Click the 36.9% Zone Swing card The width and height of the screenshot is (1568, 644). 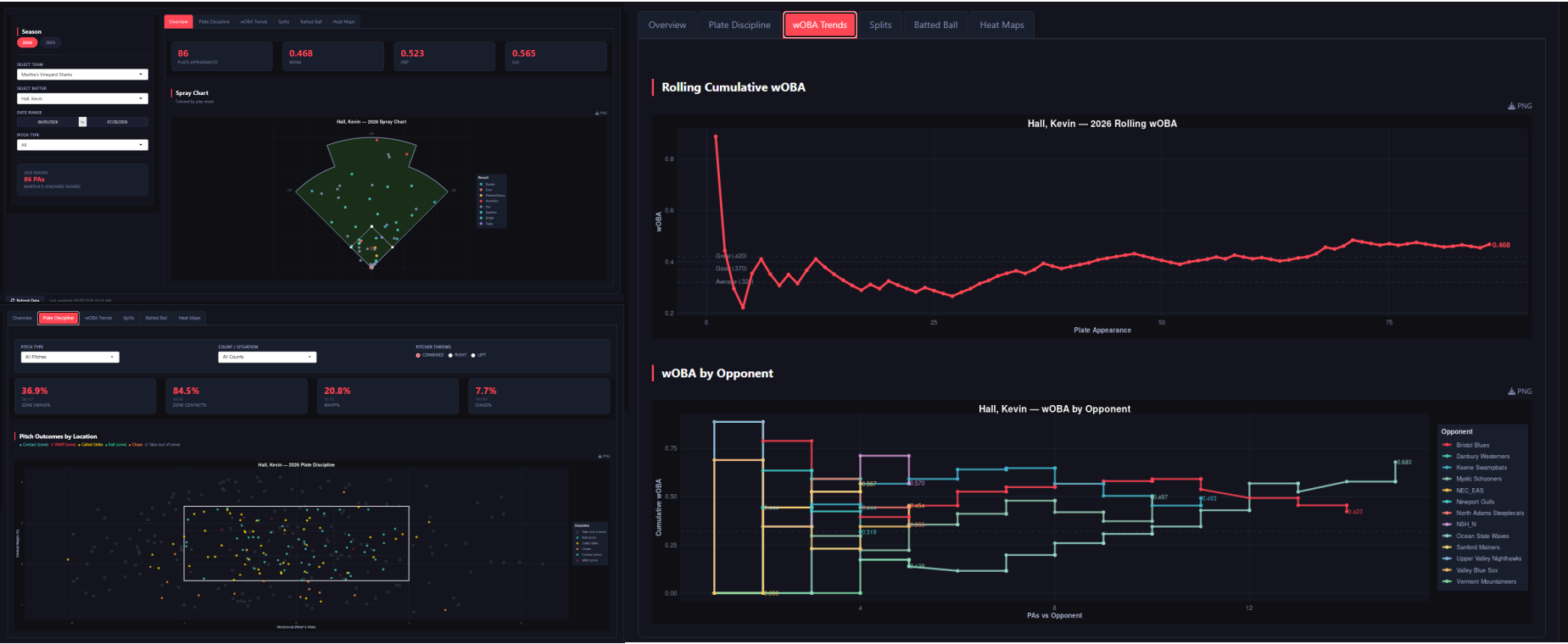86,396
